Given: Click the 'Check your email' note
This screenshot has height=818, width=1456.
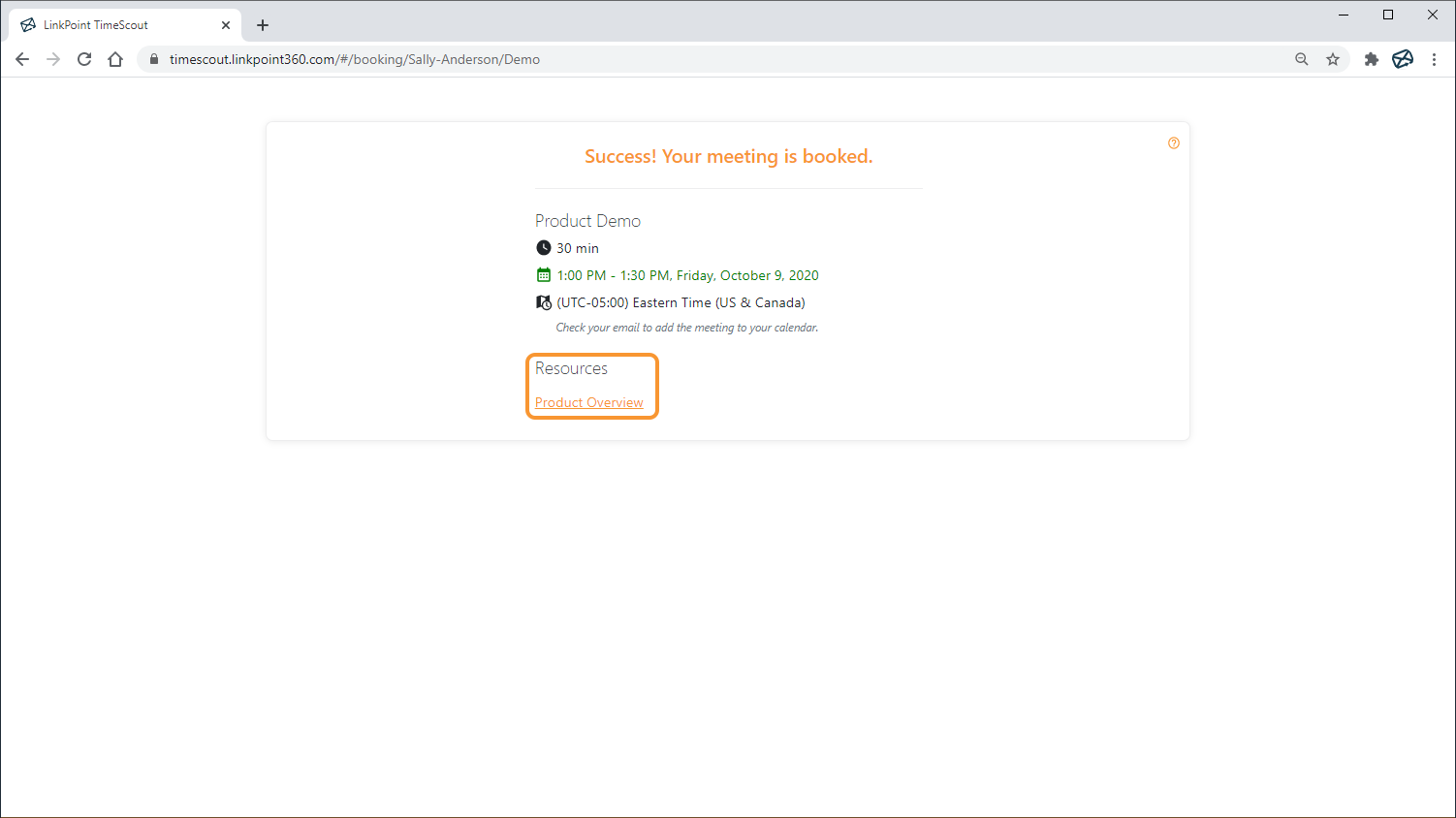Looking at the screenshot, I should click(687, 328).
